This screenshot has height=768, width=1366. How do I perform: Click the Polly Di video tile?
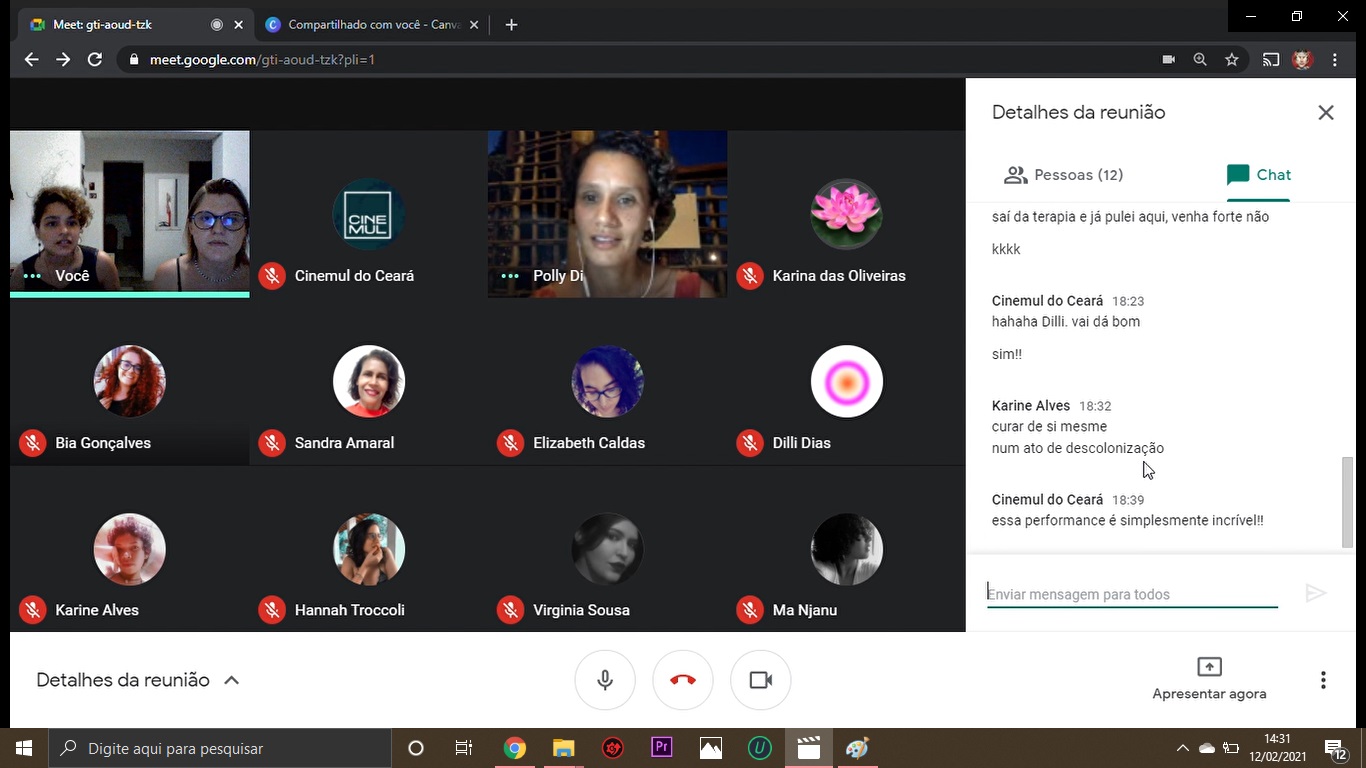pyautogui.click(x=607, y=214)
